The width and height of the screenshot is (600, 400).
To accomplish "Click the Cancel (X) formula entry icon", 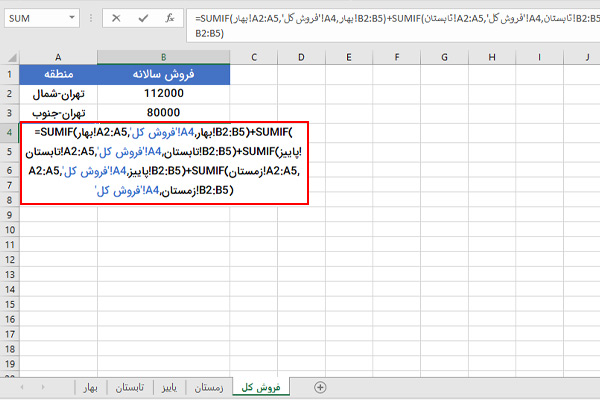I will coord(118,19).
